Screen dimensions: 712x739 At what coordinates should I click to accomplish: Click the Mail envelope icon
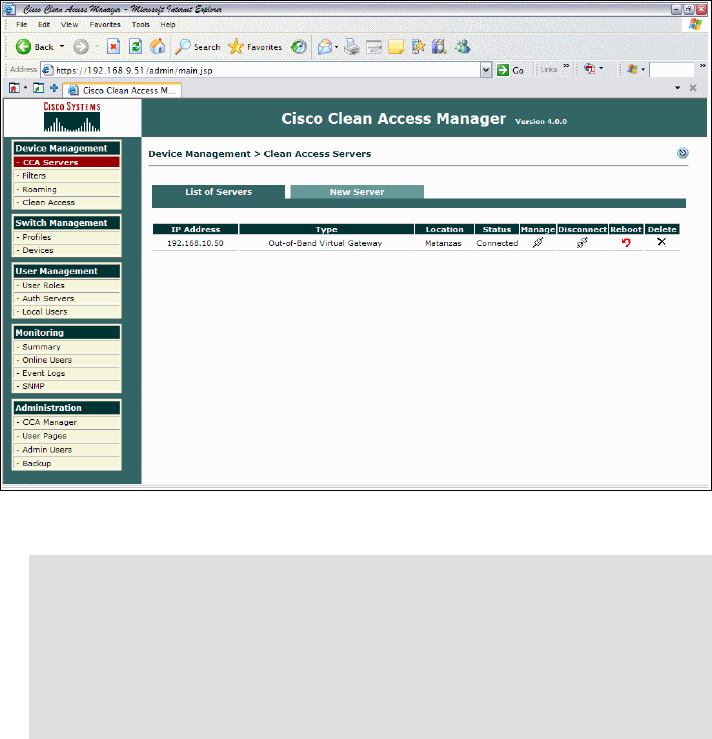[325, 47]
